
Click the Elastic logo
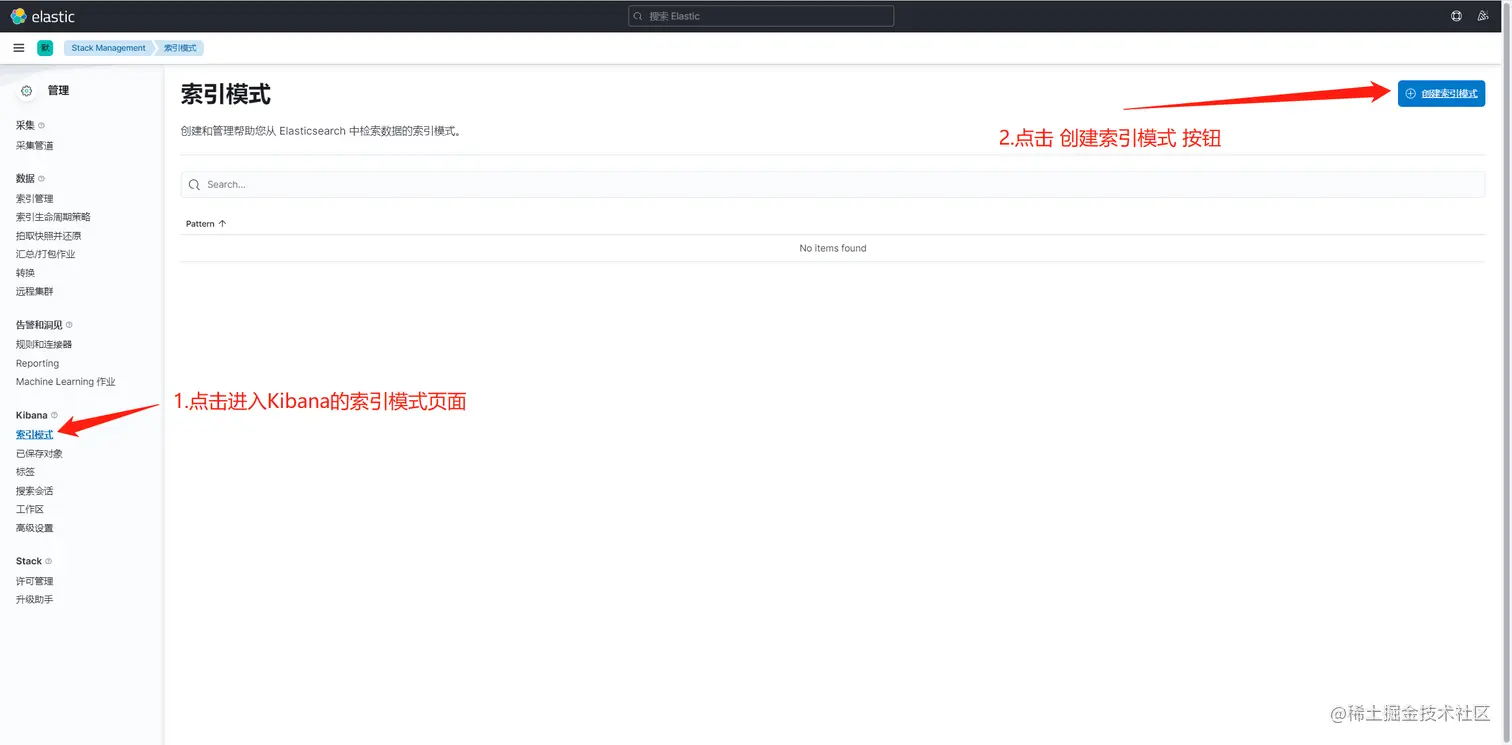[42, 16]
